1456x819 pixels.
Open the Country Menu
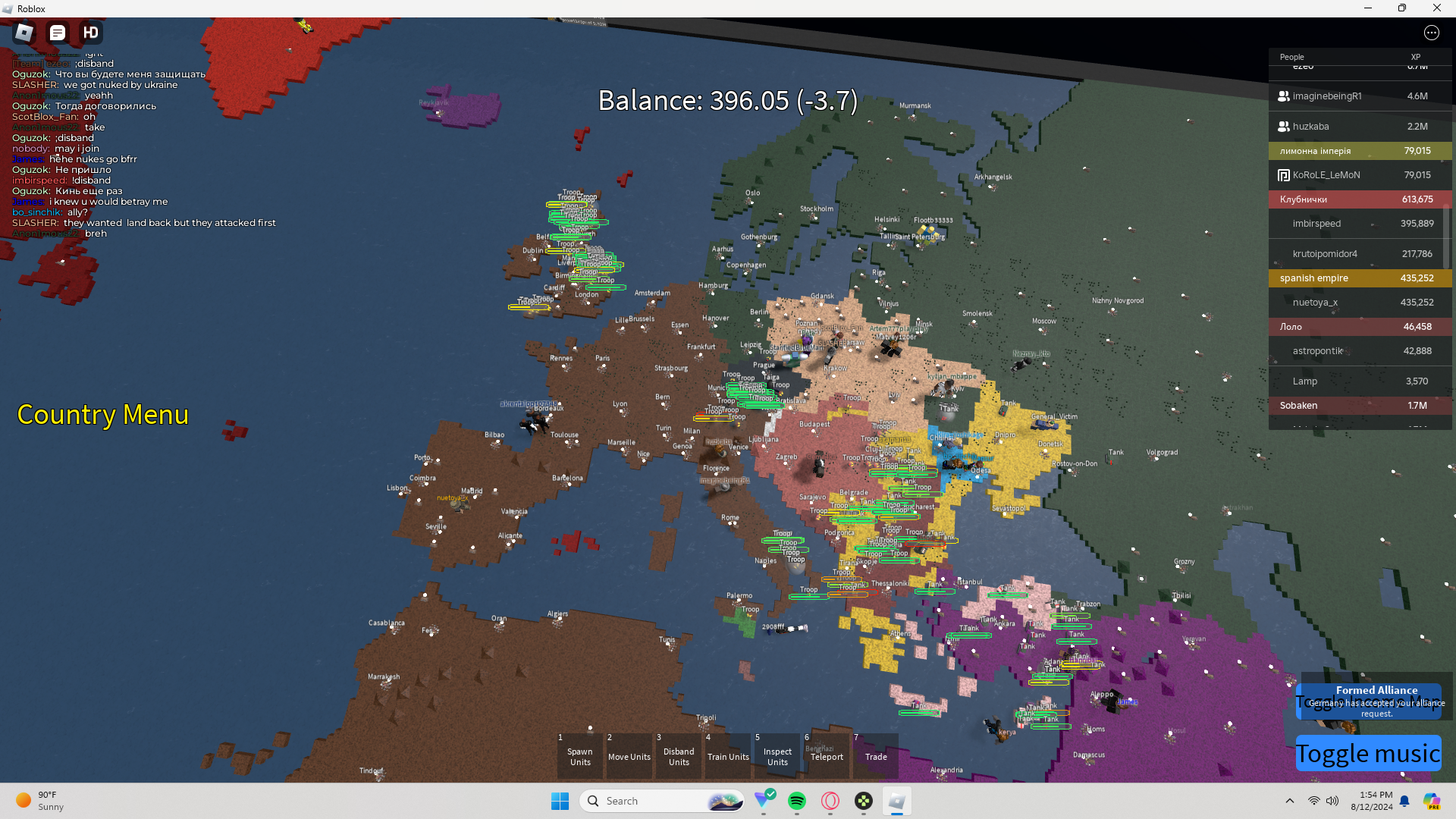tap(102, 414)
